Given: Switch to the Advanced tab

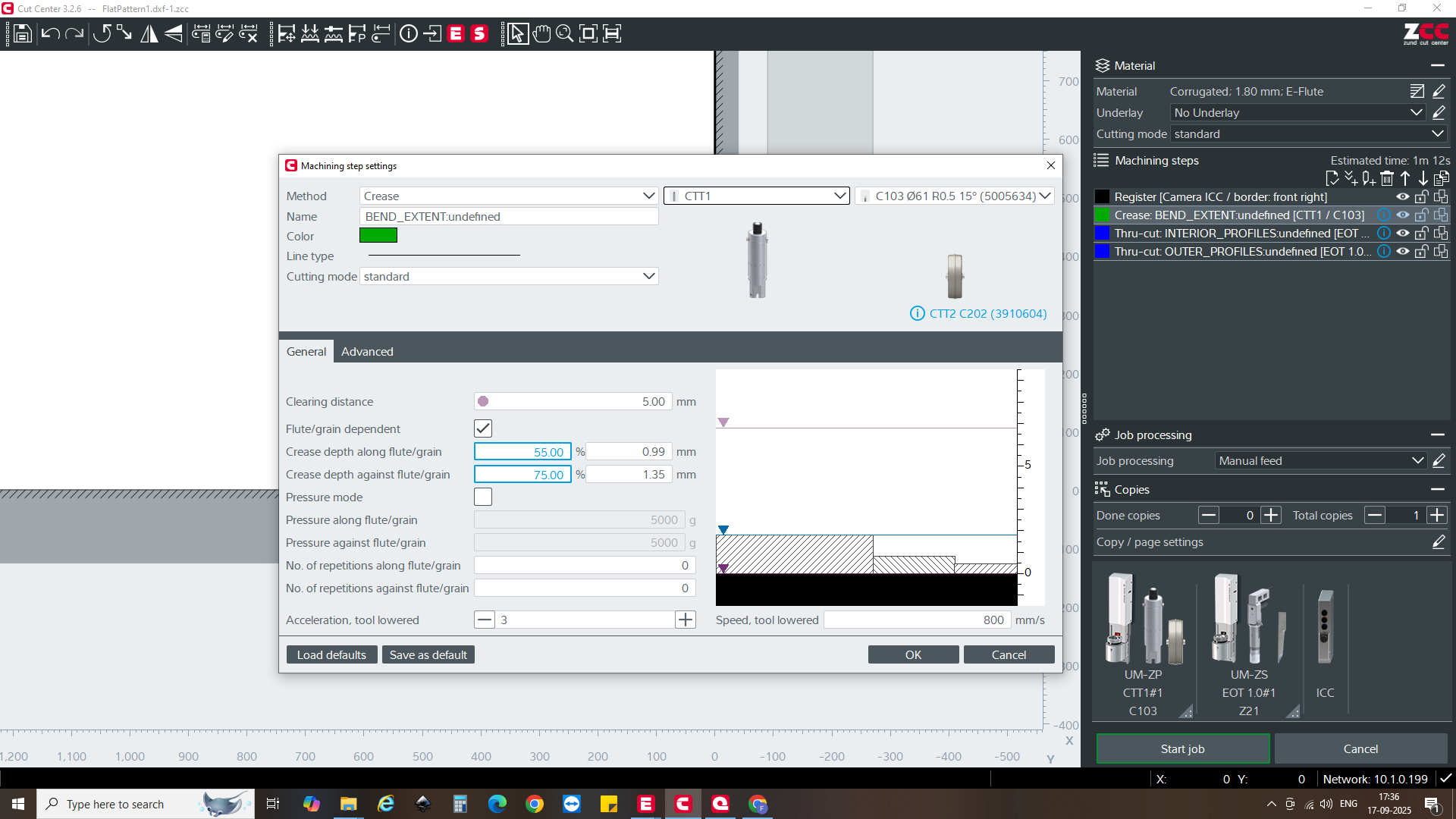Looking at the screenshot, I should (x=367, y=352).
